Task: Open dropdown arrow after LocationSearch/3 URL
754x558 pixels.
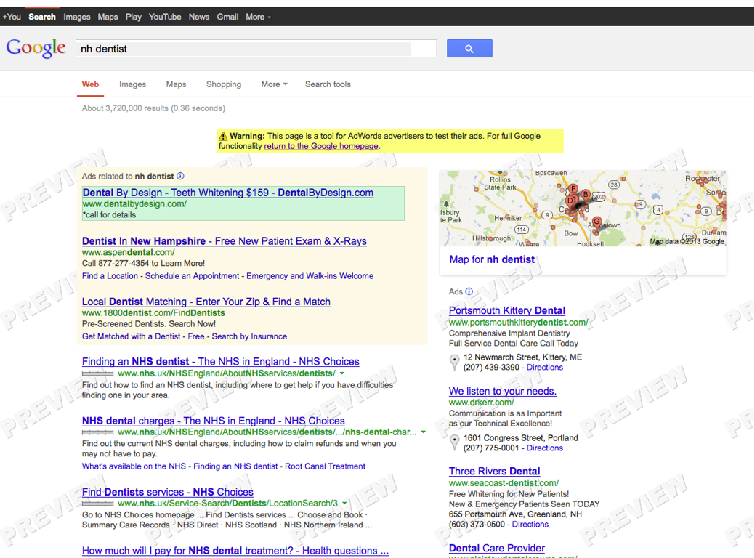Action: pos(345,503)
